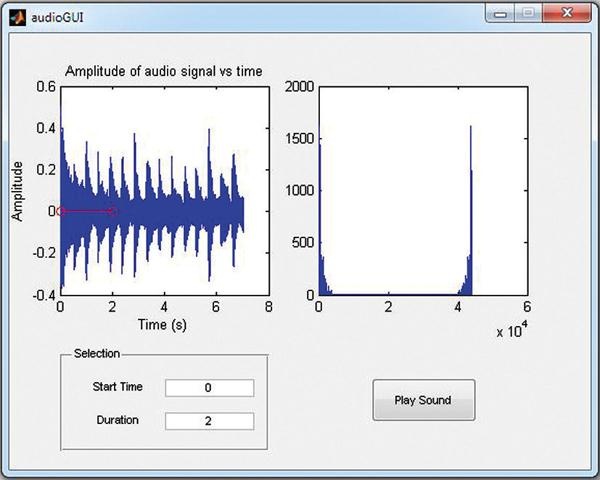Click the 'audioGUI' window title text
The width and height of the screenshot is (600, 480).
click(57, 18)
